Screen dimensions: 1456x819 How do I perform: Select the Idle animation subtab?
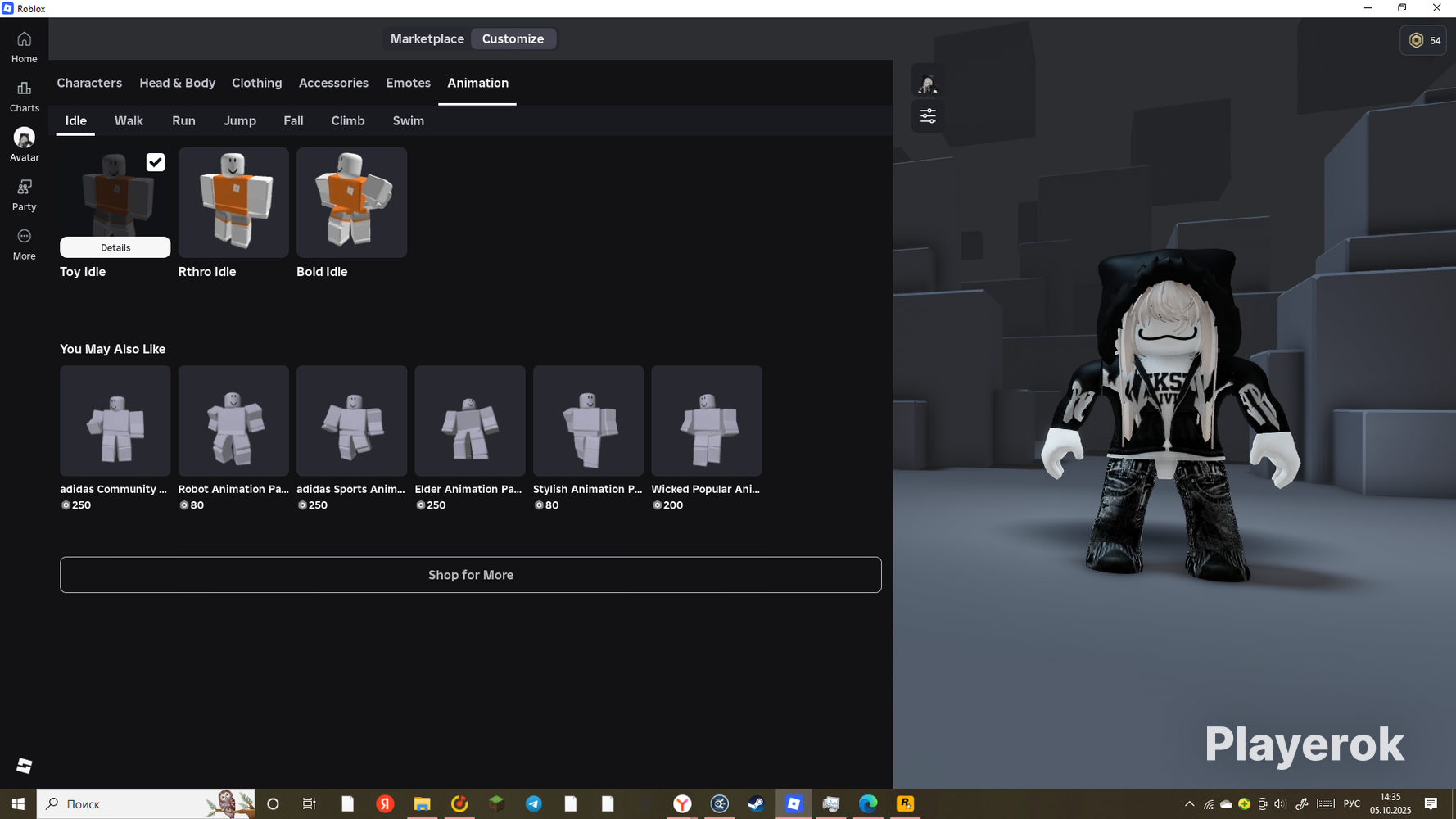click(x=75, y=120)
